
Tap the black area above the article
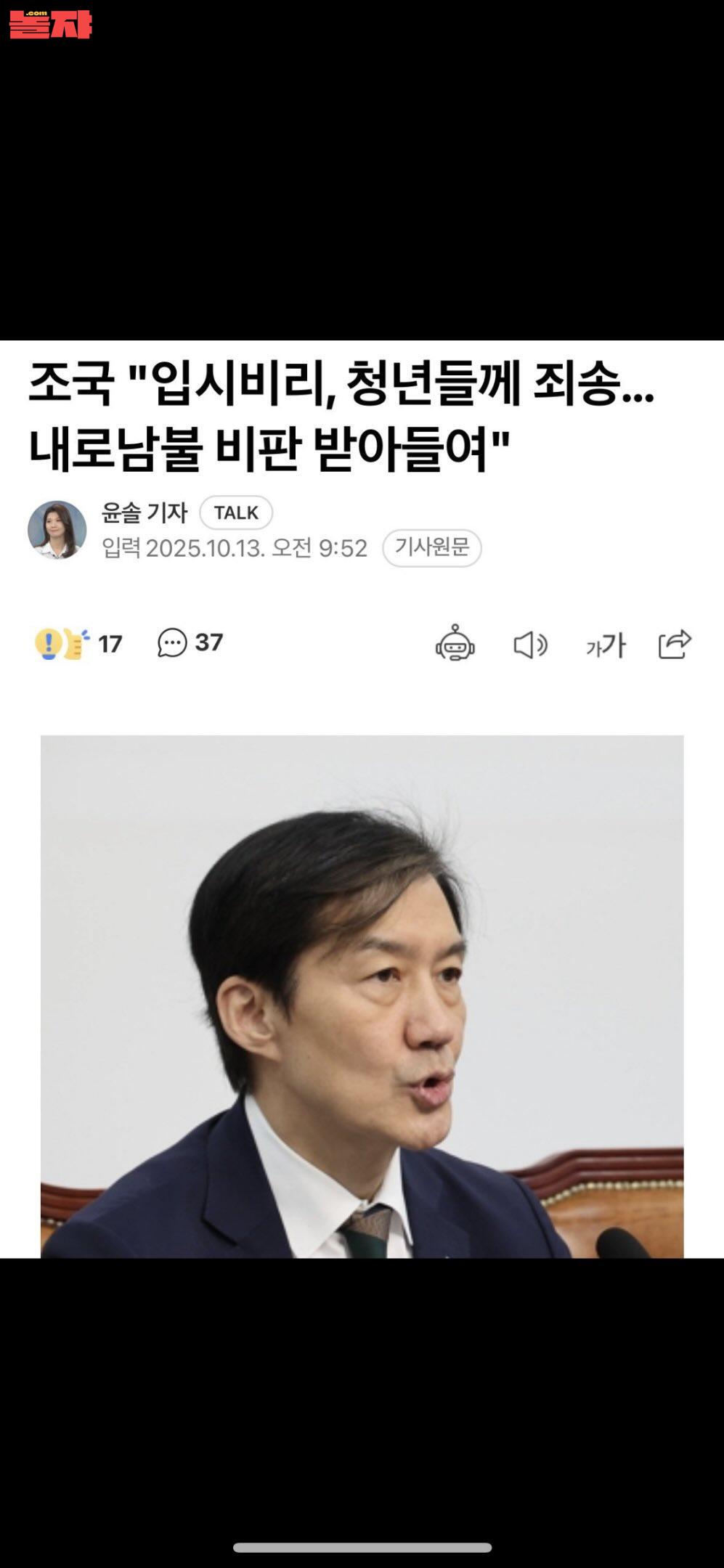(x=362, y=189)
